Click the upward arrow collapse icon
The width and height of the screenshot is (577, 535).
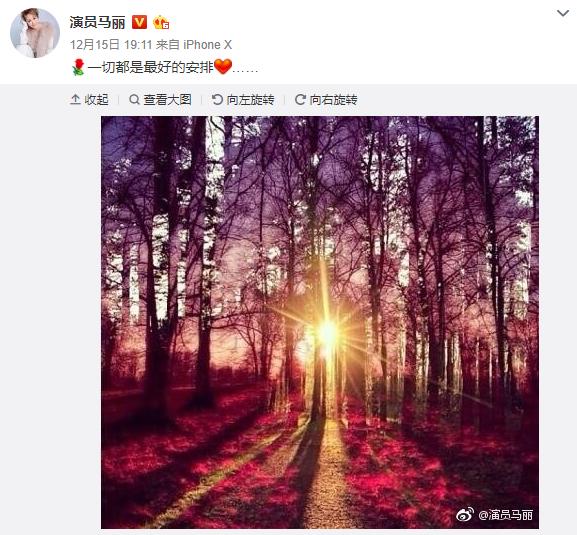click(75, 100)
